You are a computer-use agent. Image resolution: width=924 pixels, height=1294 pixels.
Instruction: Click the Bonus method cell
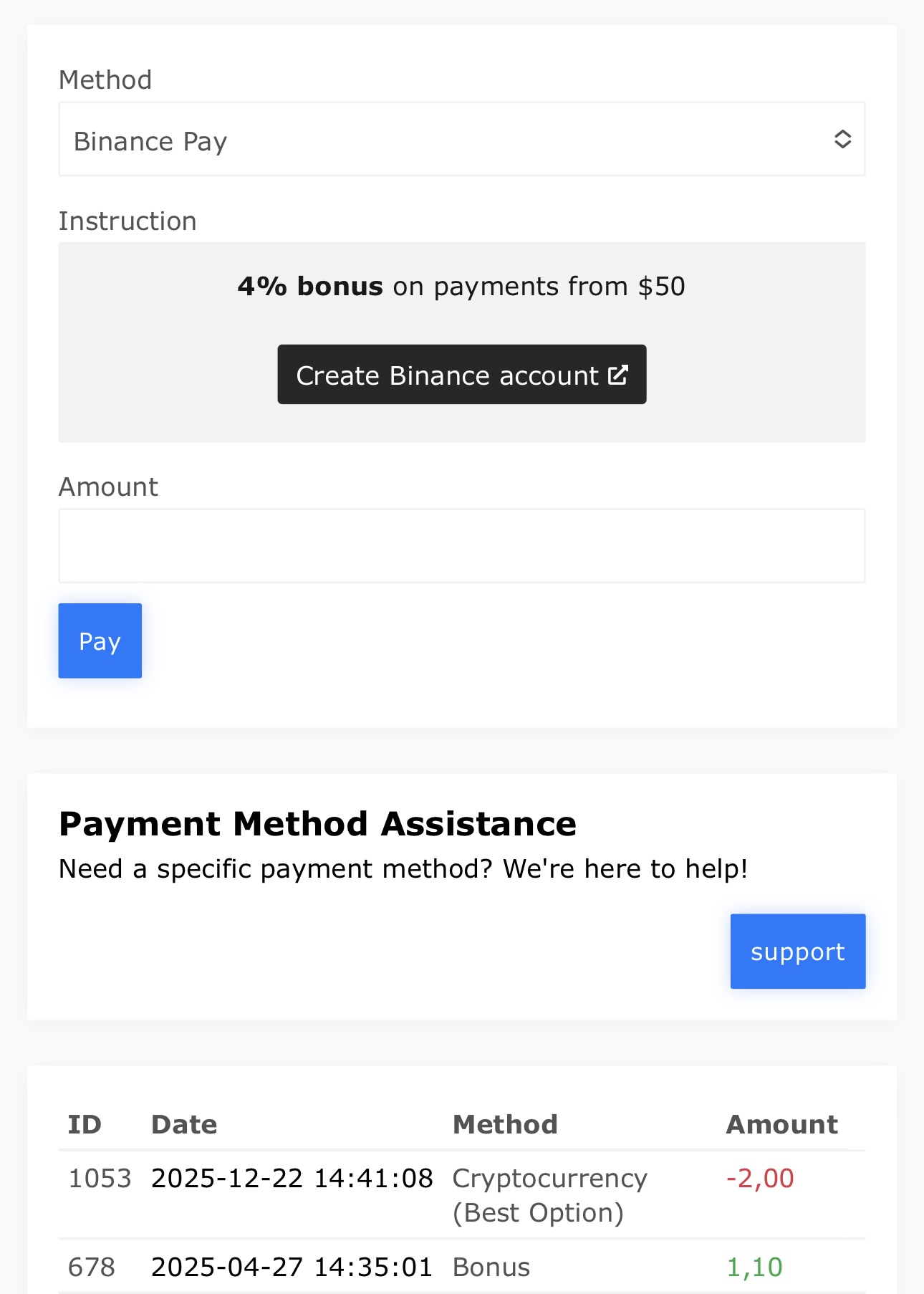click(491, 1267)
